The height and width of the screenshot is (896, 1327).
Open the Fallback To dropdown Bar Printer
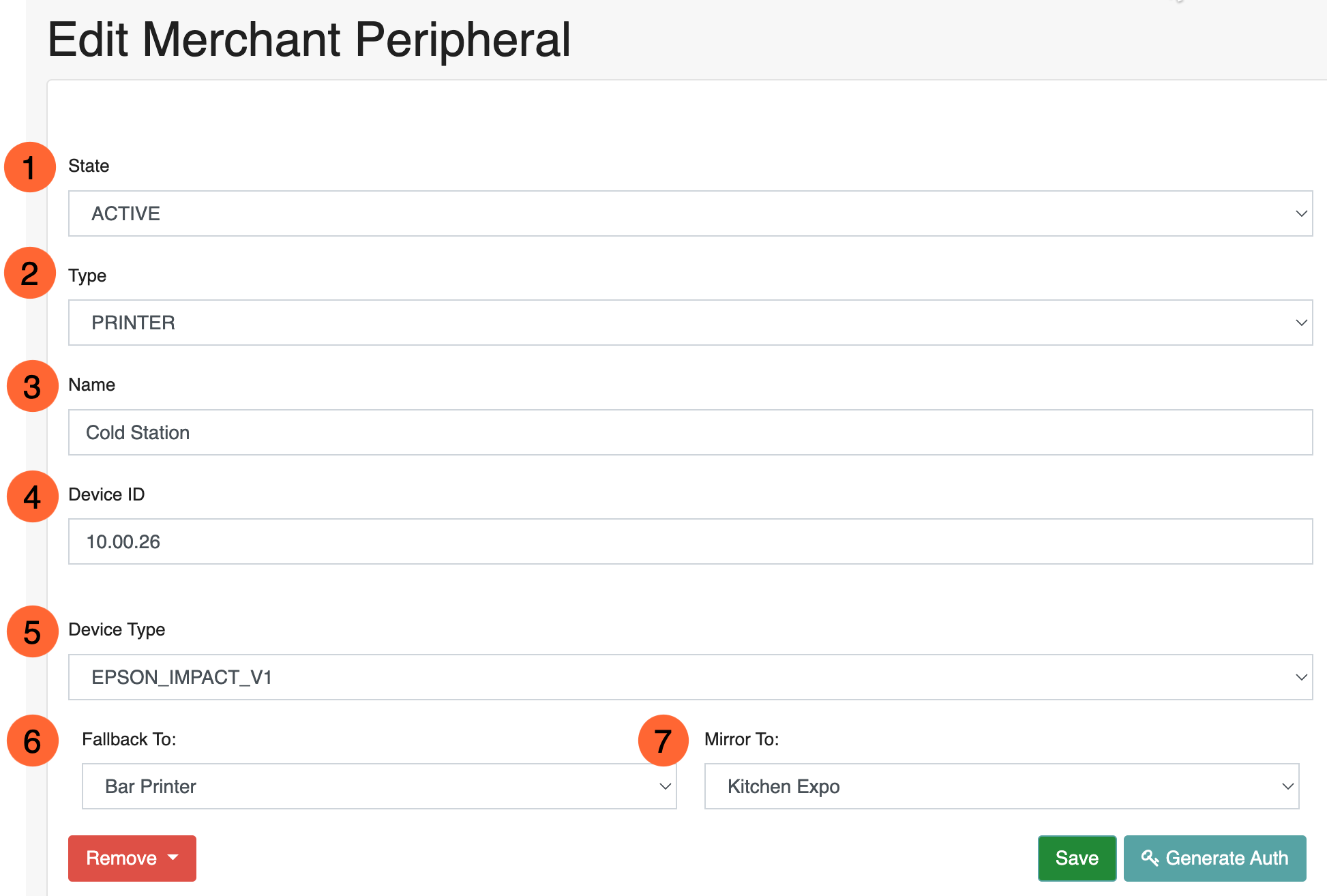(x=379, y=786)
